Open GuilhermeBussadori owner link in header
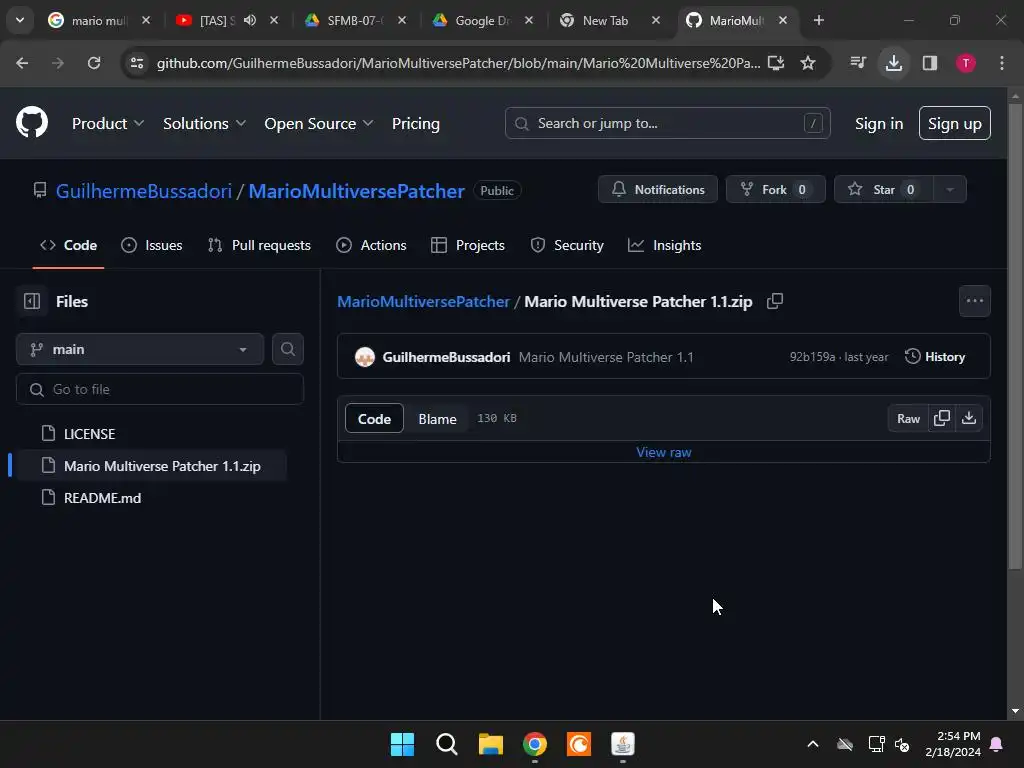Screen dimensions: 1024x768 point(144,191)
